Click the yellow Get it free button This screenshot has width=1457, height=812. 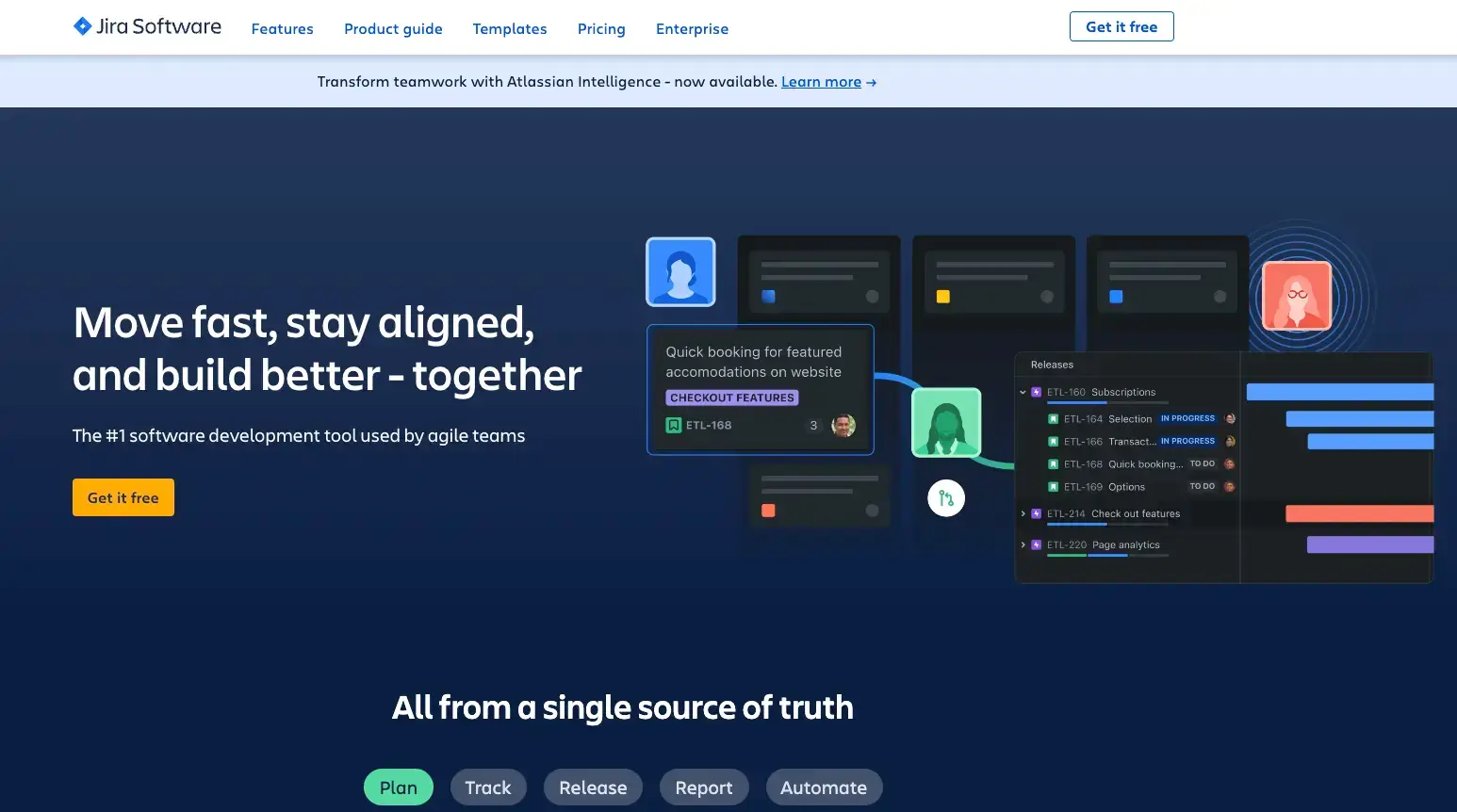click(x=123, y=496)
